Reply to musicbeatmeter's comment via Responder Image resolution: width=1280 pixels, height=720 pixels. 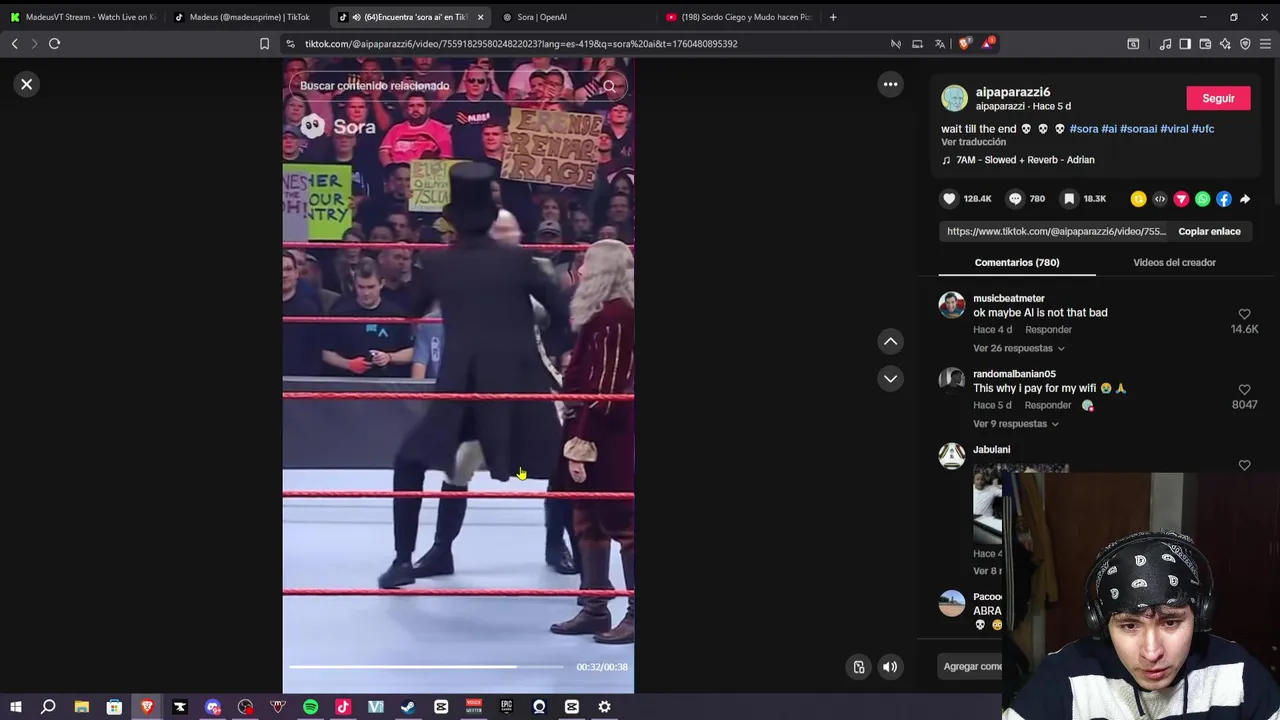pyautogui.click(x=1048, y=329)
